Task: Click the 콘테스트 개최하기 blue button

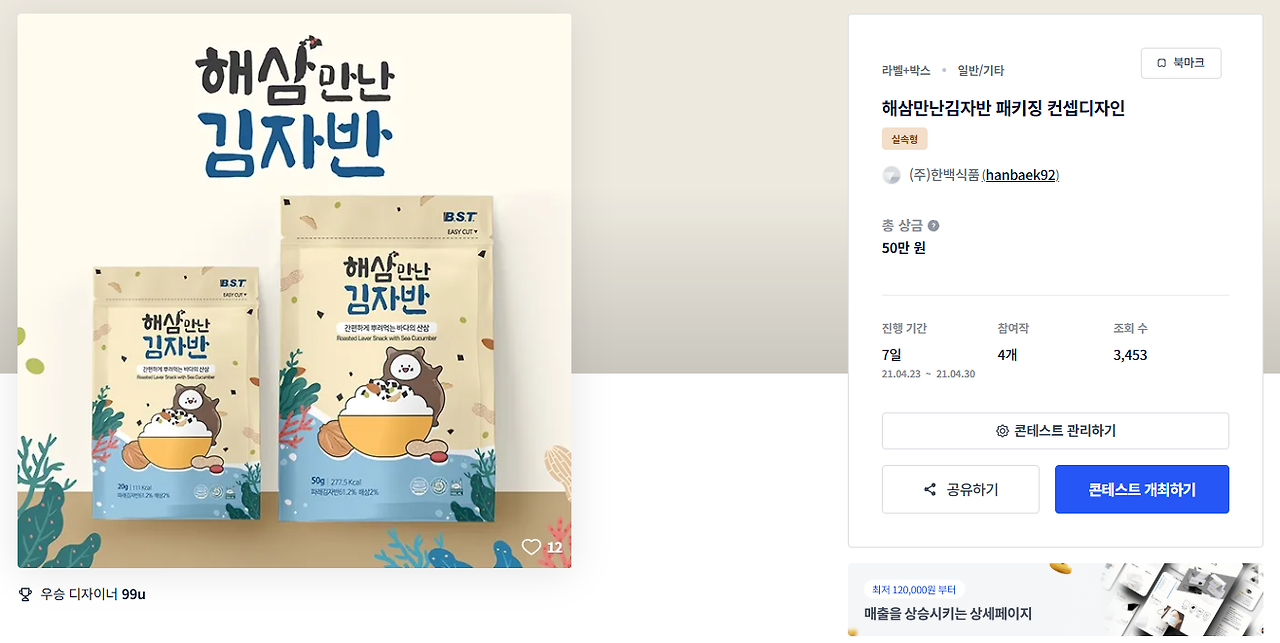Action: [1142, 489]
